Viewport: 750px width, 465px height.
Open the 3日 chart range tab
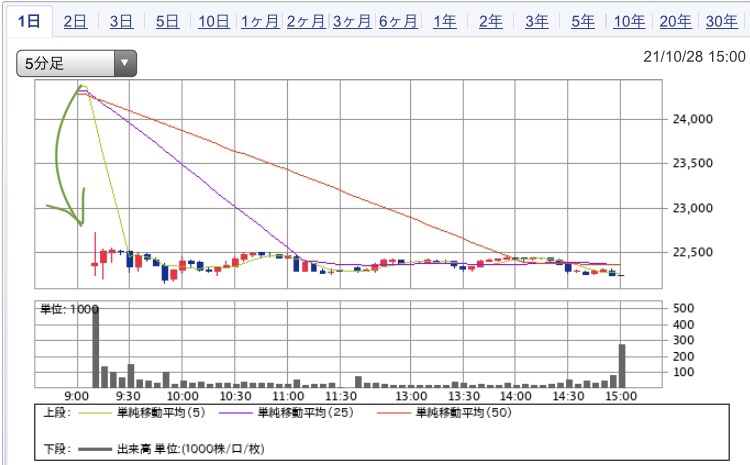click(x=121, y=21)
